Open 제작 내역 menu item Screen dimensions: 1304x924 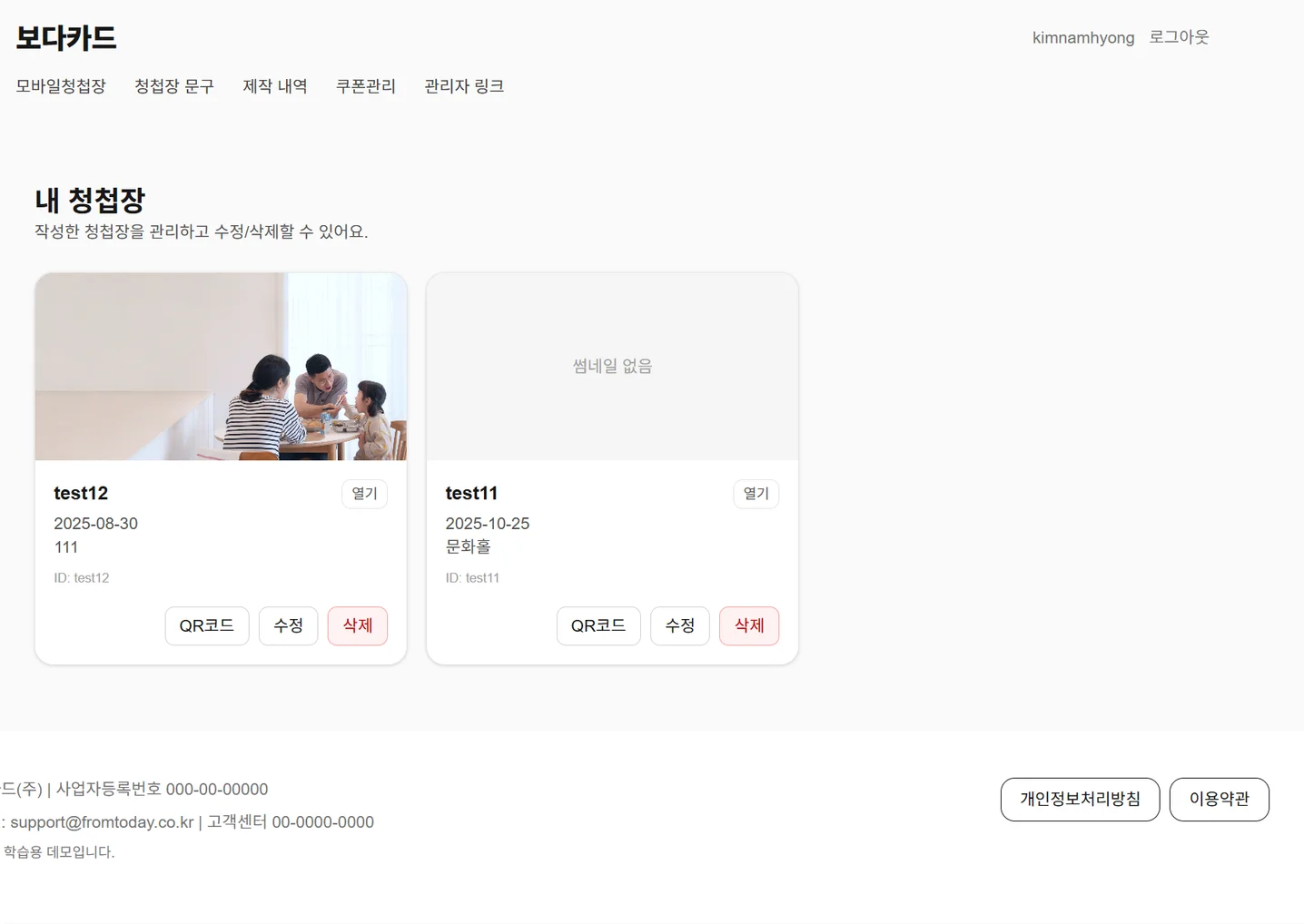[x=275, y=86]
